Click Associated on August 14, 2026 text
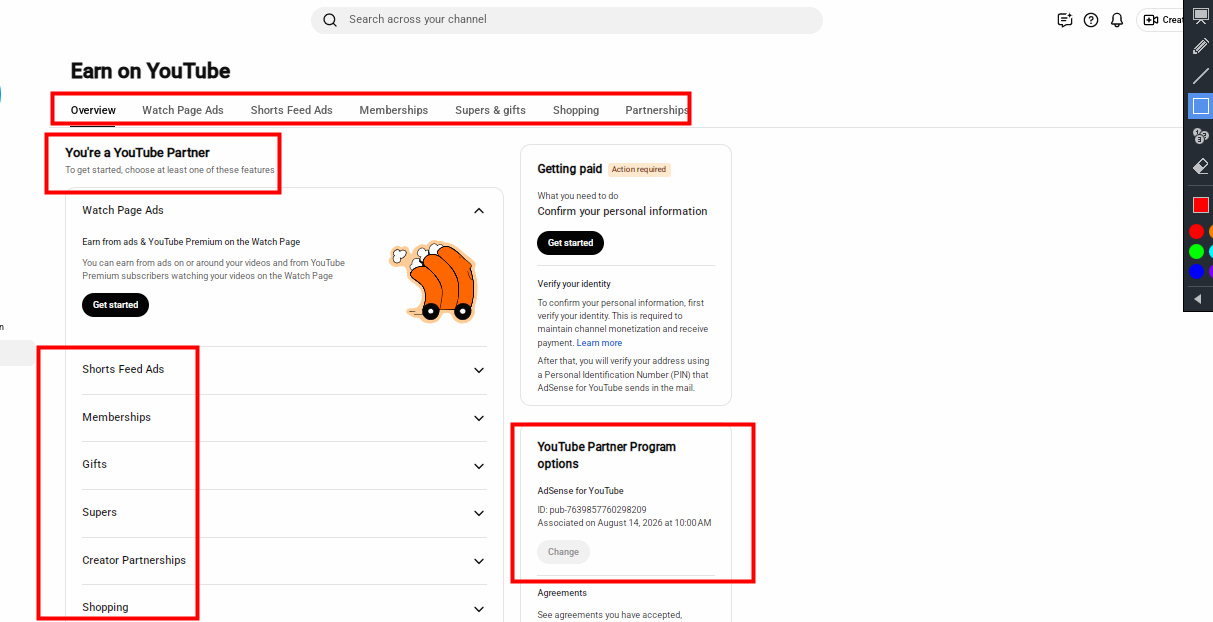The height and width of the screenshot is (622, 1213). (624, 523)
